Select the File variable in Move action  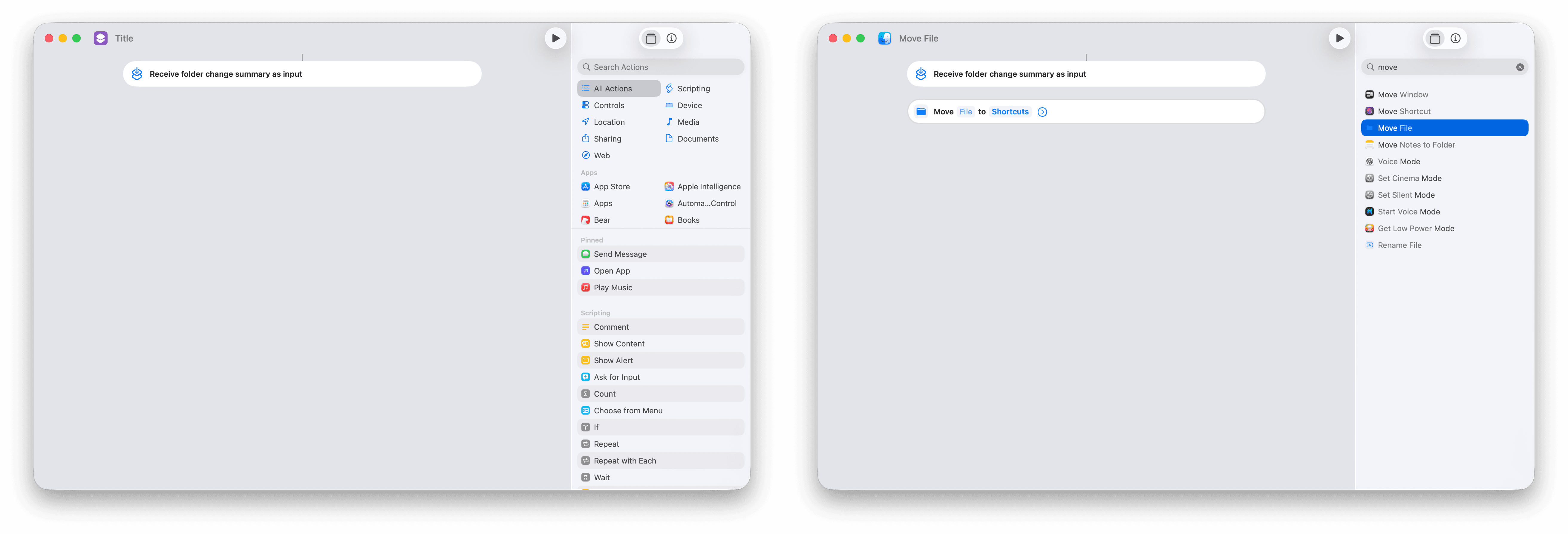[x=965, y=112]
